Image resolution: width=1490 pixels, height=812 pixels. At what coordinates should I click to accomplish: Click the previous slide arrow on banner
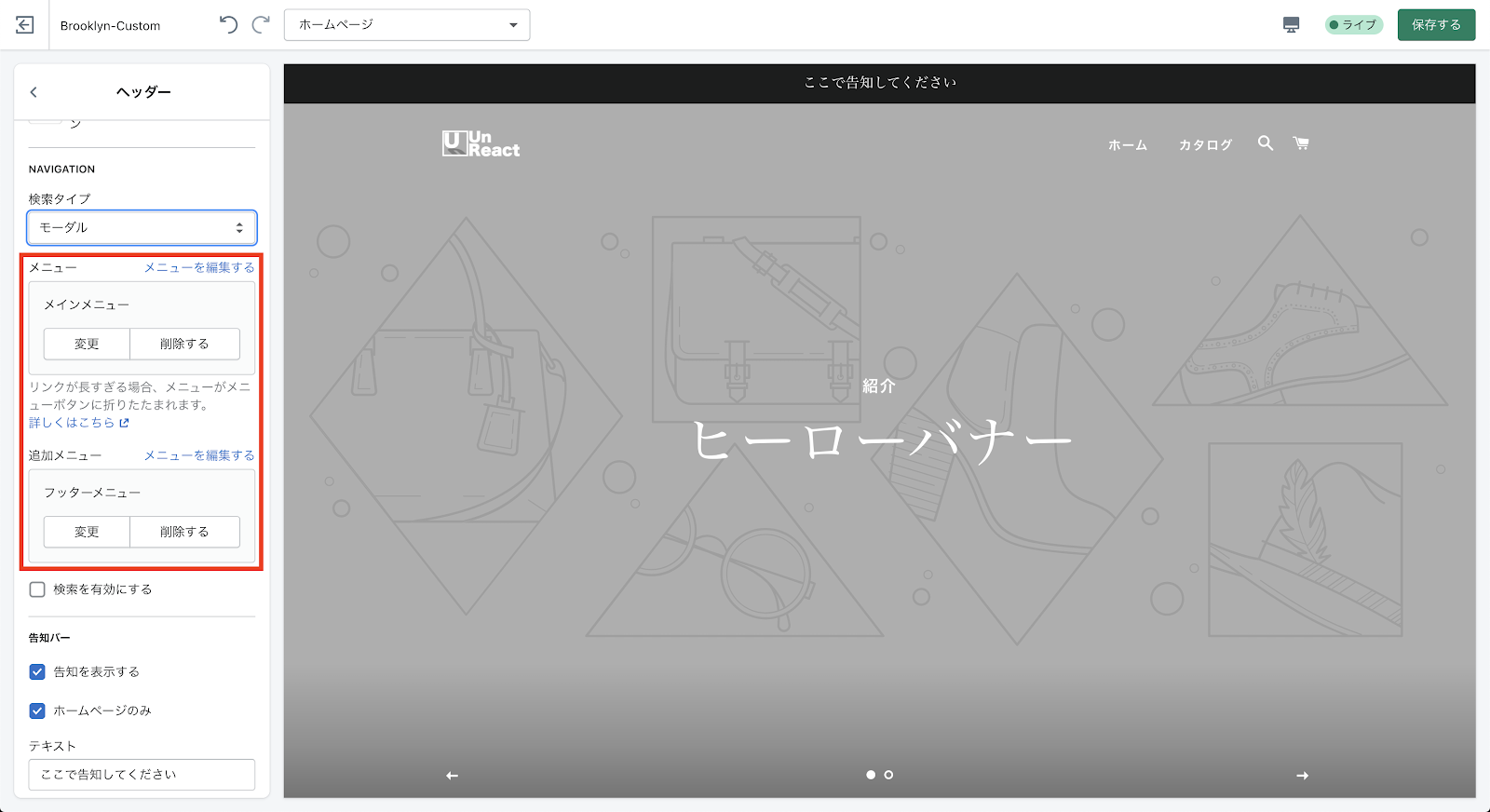(x=453, y=776)
